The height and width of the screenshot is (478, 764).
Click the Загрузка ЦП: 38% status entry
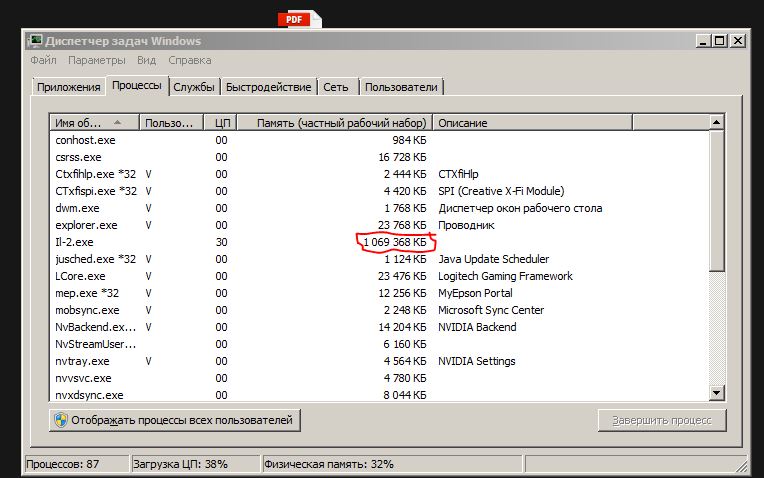pyautogui.click(x=195, y=464)
